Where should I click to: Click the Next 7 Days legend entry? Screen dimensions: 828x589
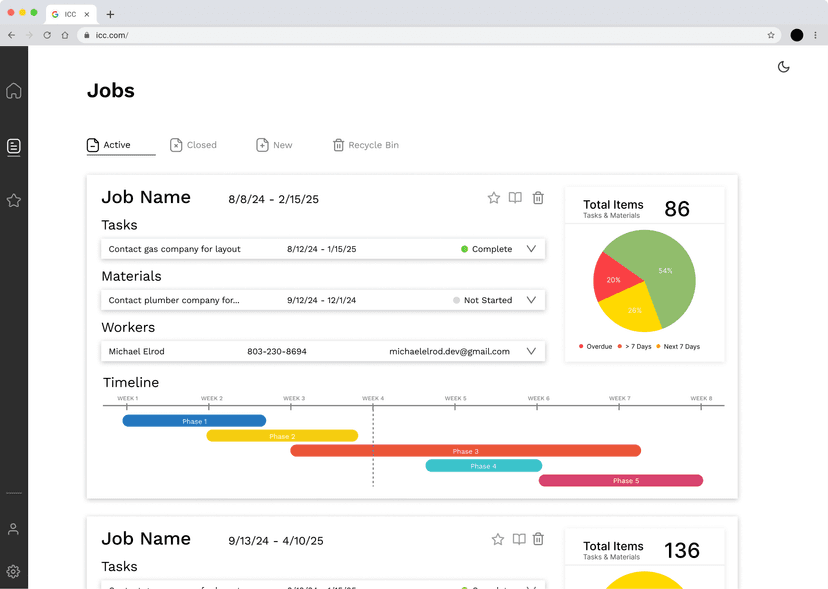point(678,347)
